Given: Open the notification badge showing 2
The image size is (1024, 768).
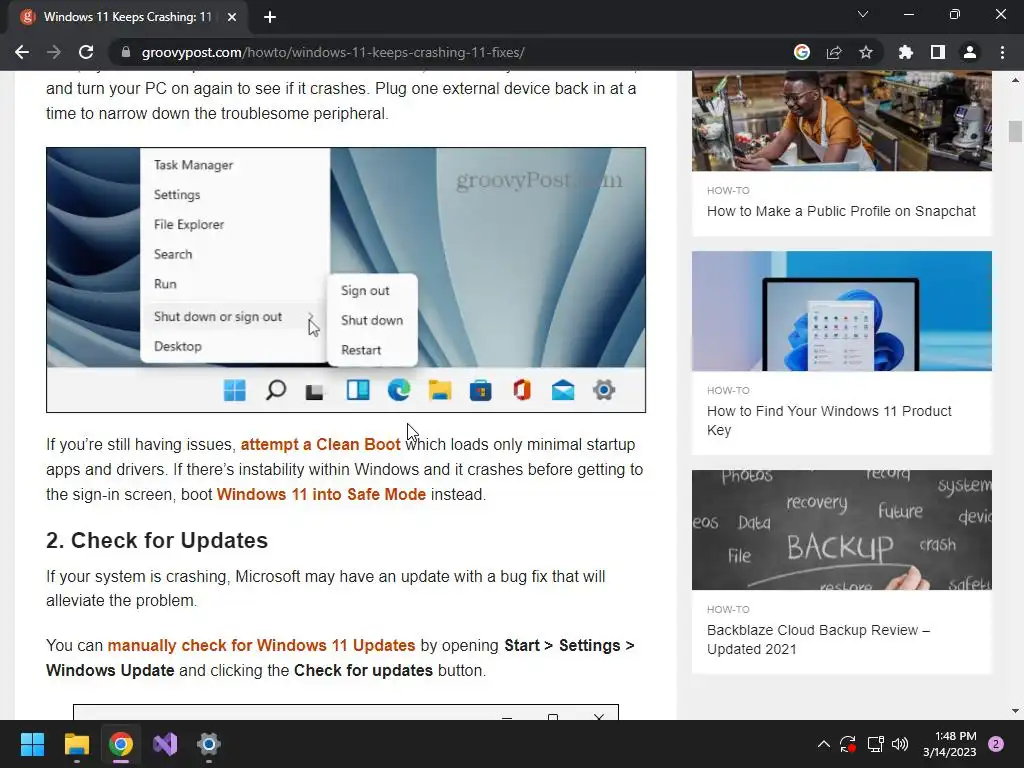Looking at the screenshot, I should pyautogui.click(x=996, y=744).
